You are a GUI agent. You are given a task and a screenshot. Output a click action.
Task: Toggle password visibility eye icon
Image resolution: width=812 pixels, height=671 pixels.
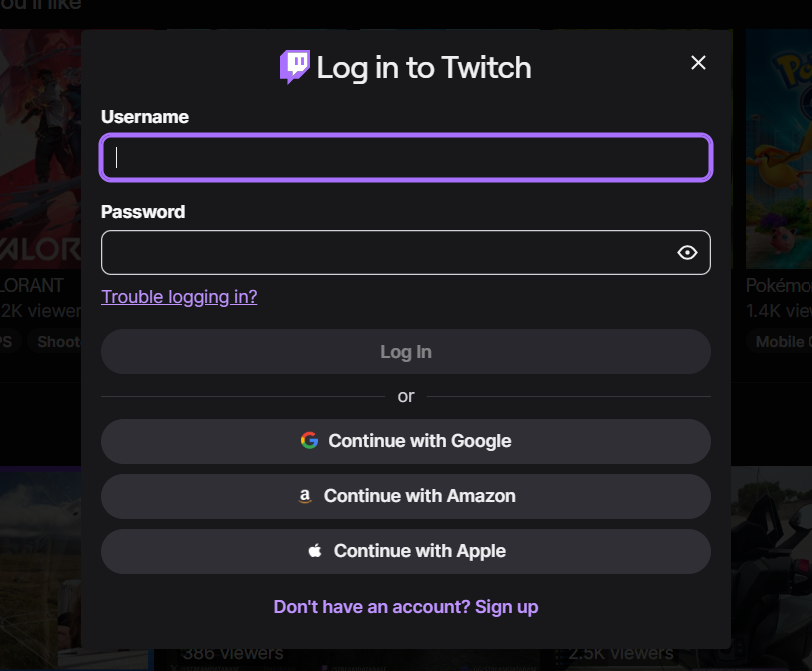[687, 253]
